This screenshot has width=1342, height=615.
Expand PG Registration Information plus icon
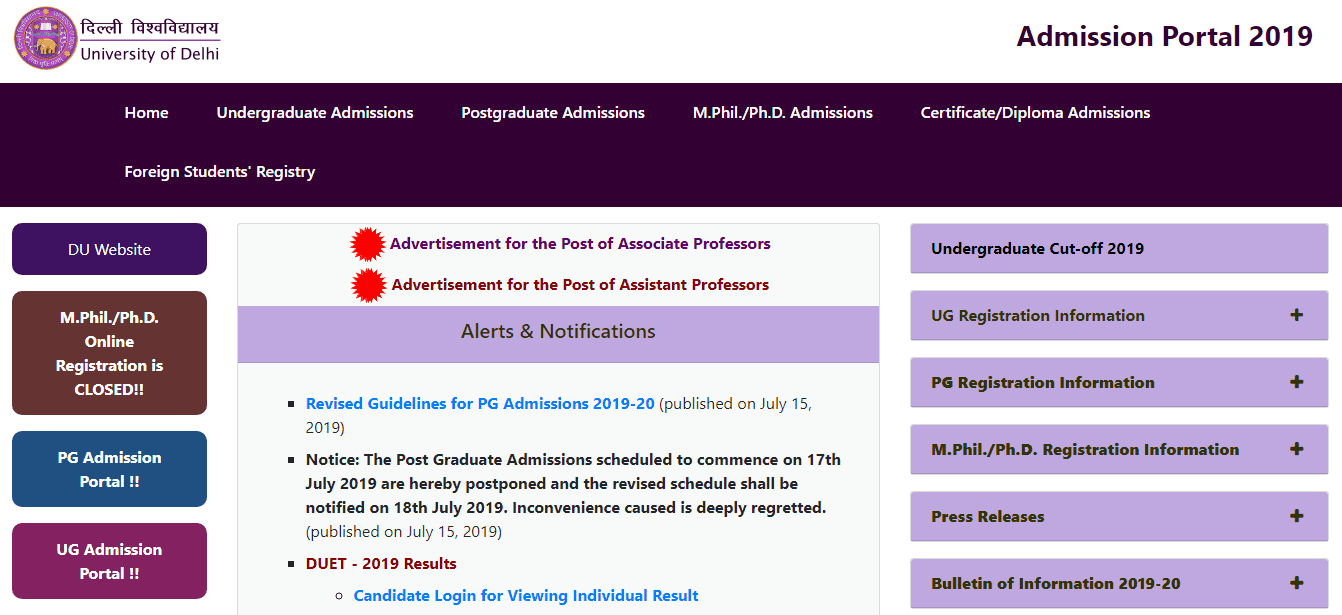pos(1296,382)
